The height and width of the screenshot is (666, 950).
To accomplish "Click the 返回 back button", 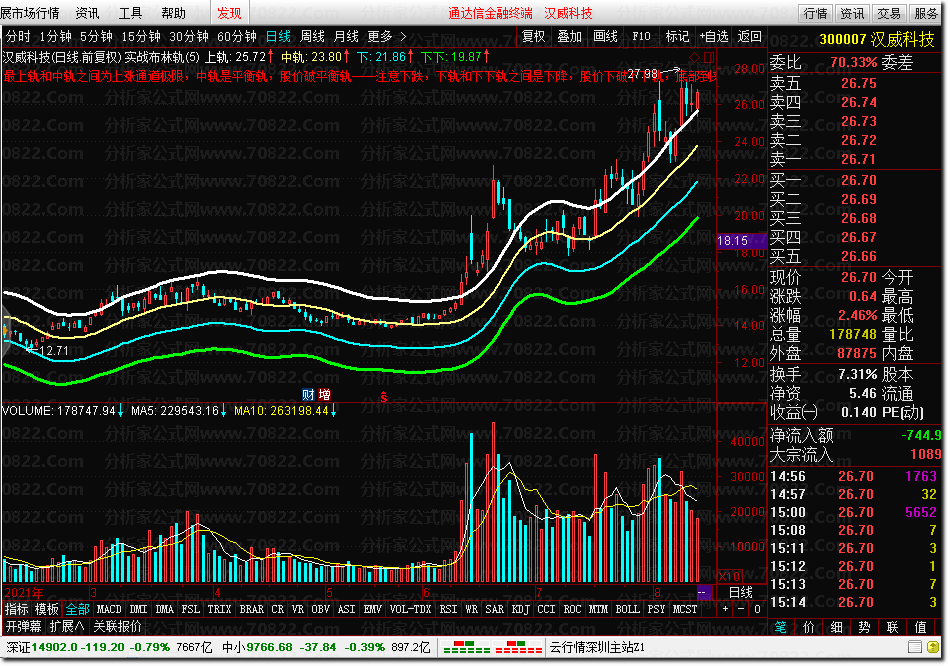I will (x=749, y=36).
